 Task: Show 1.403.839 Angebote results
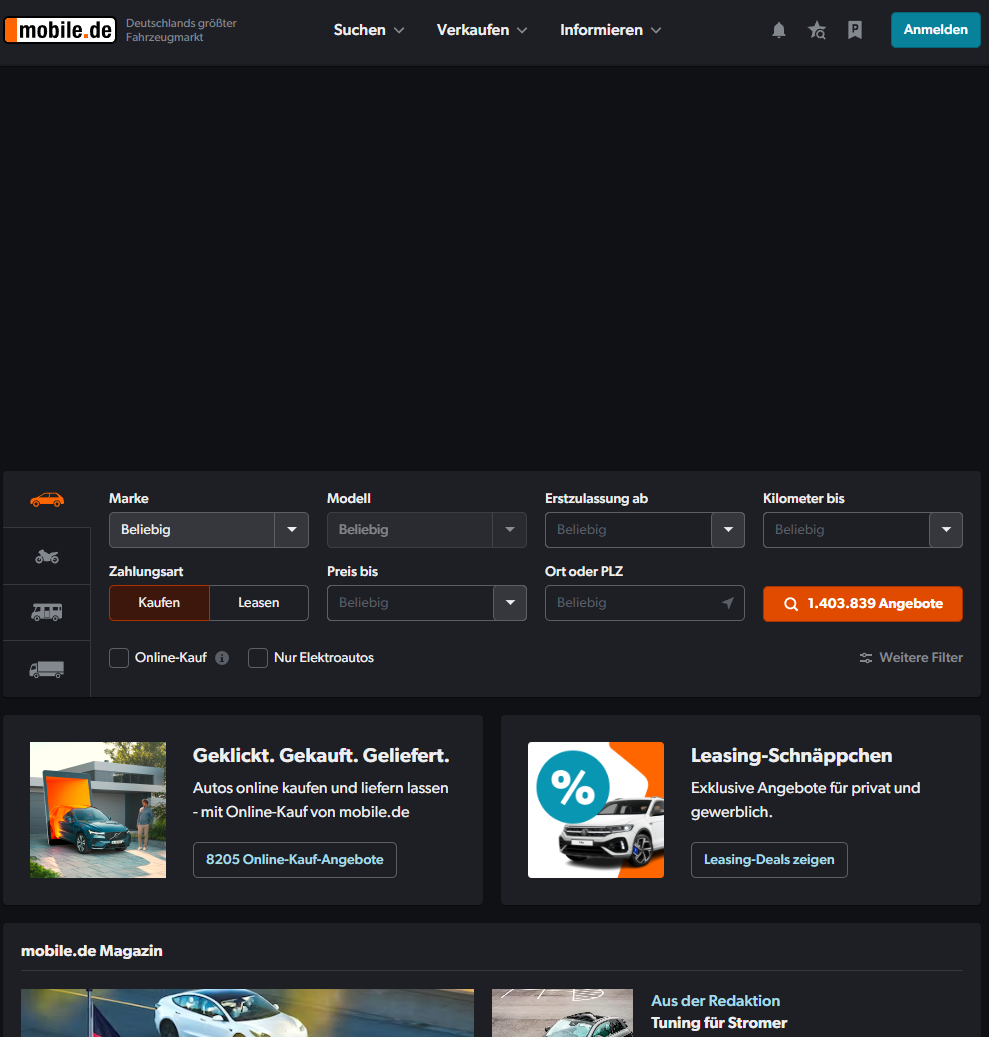coord(863,604)
